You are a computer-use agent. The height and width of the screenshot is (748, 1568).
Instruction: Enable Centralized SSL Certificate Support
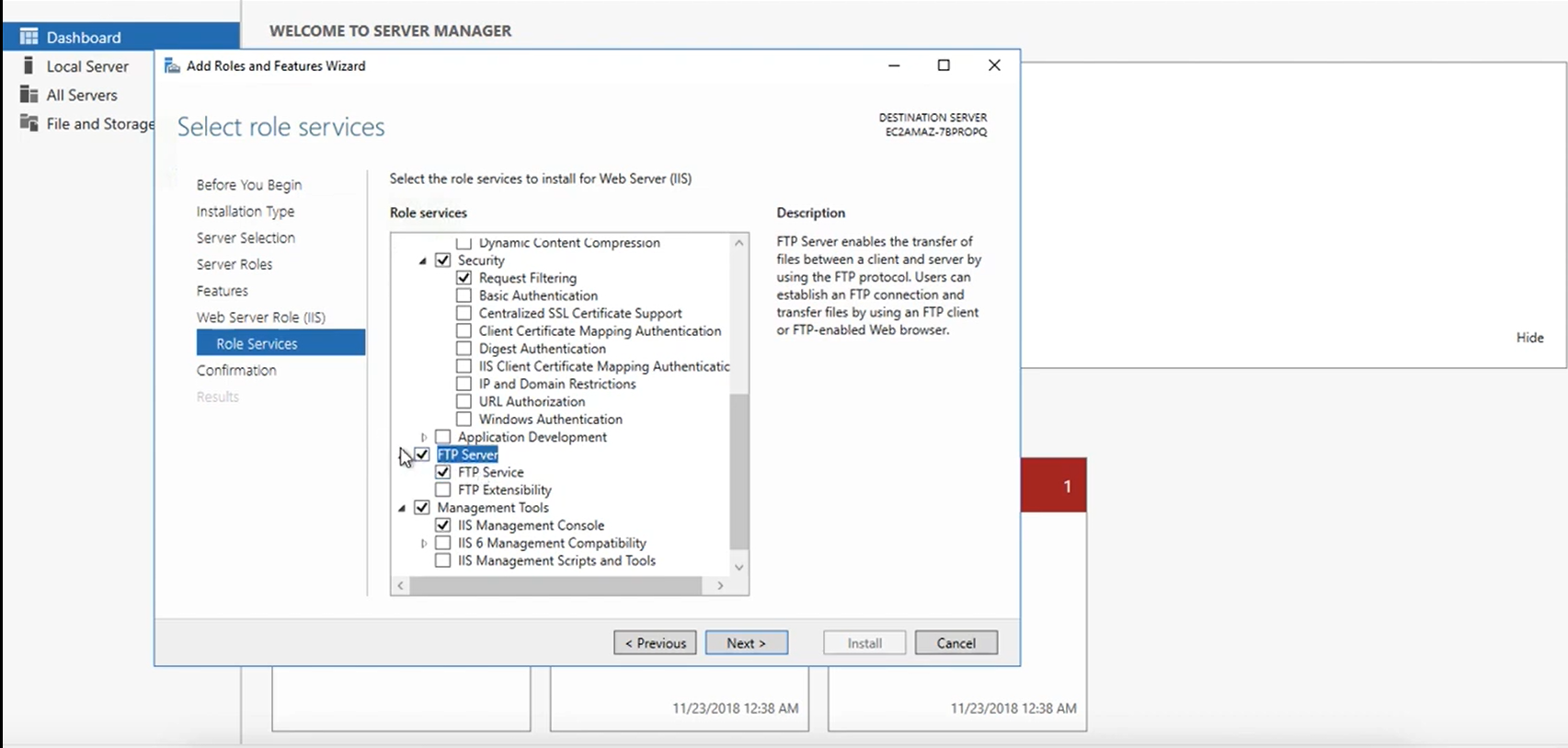464,313
